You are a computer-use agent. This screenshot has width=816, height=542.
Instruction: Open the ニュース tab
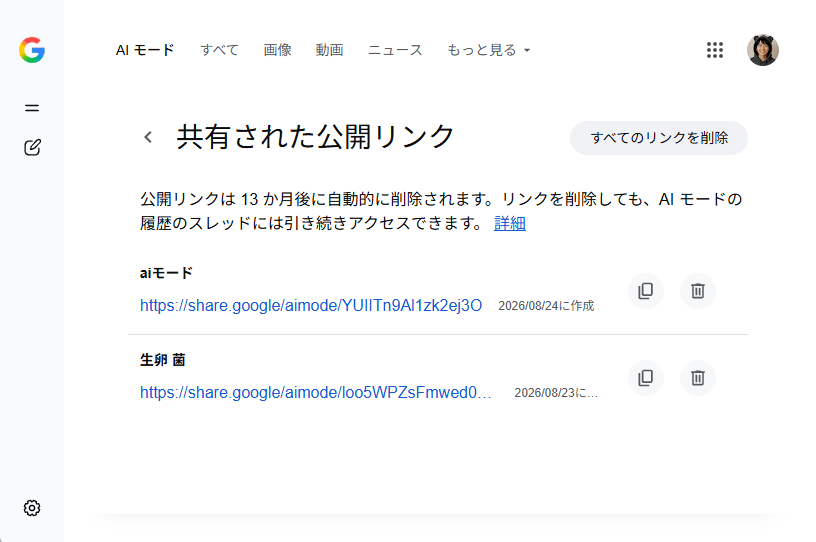[x=395, y=50]
